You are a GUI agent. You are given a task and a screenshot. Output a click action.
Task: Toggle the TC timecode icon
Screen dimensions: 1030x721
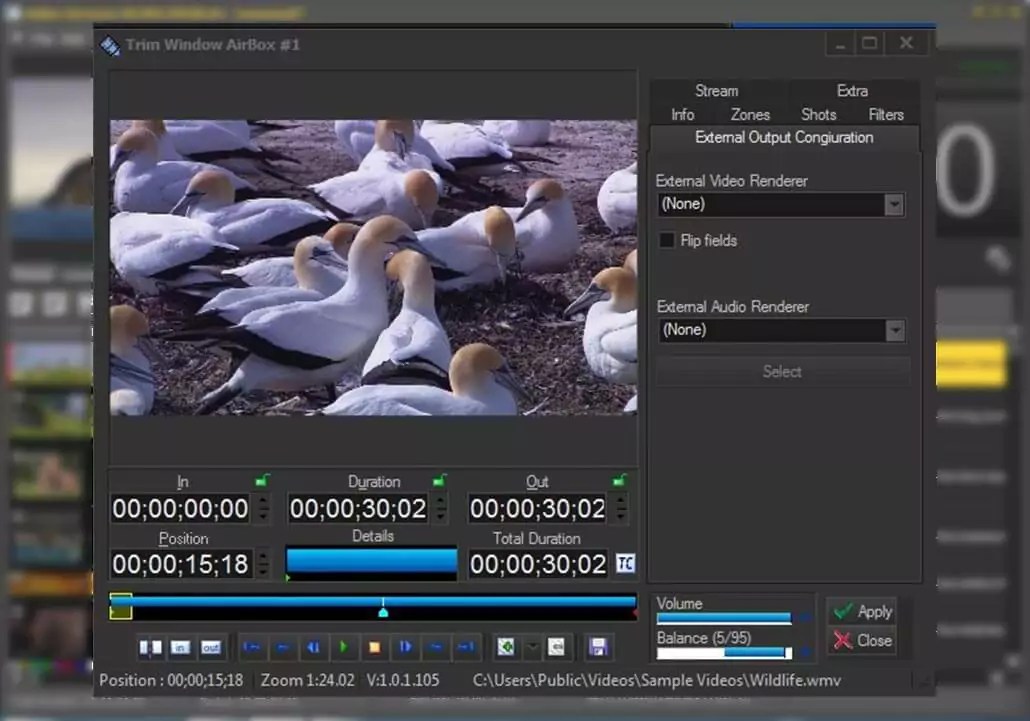(625, 563)
